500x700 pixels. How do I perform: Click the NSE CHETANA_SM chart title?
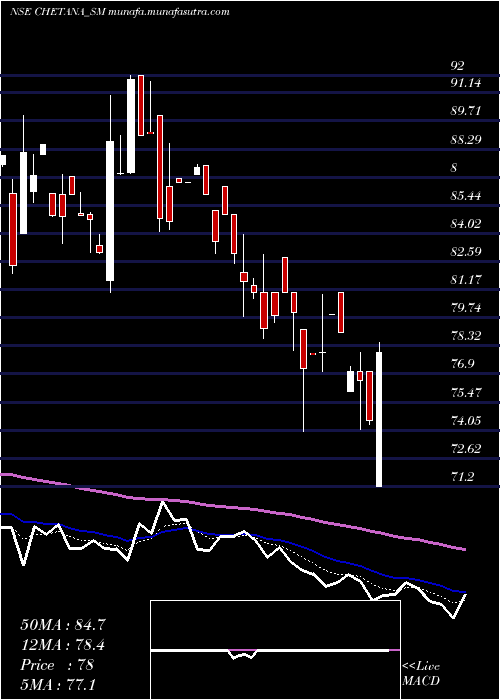click(x=119, y=12)
